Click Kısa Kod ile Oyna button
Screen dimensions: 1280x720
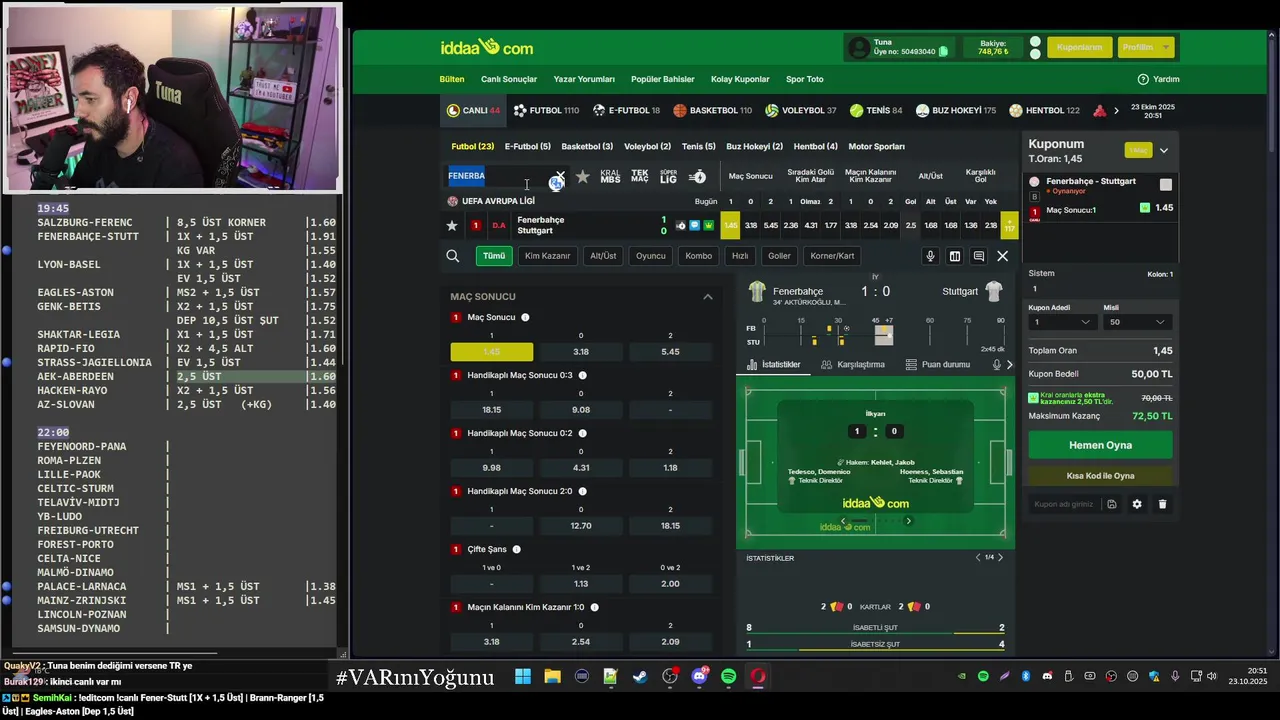[1100, 476]
